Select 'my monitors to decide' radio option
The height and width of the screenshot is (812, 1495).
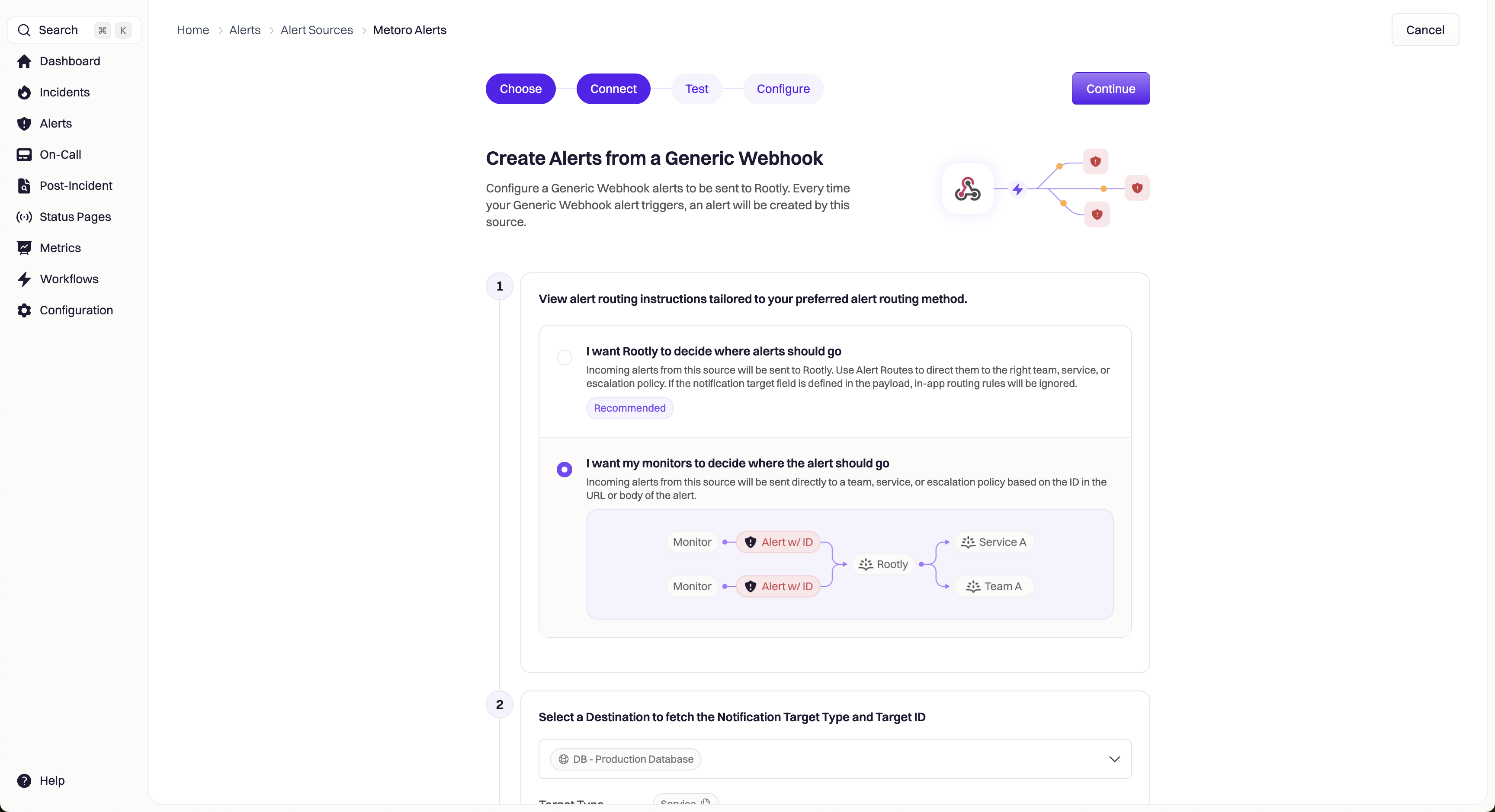564,469
